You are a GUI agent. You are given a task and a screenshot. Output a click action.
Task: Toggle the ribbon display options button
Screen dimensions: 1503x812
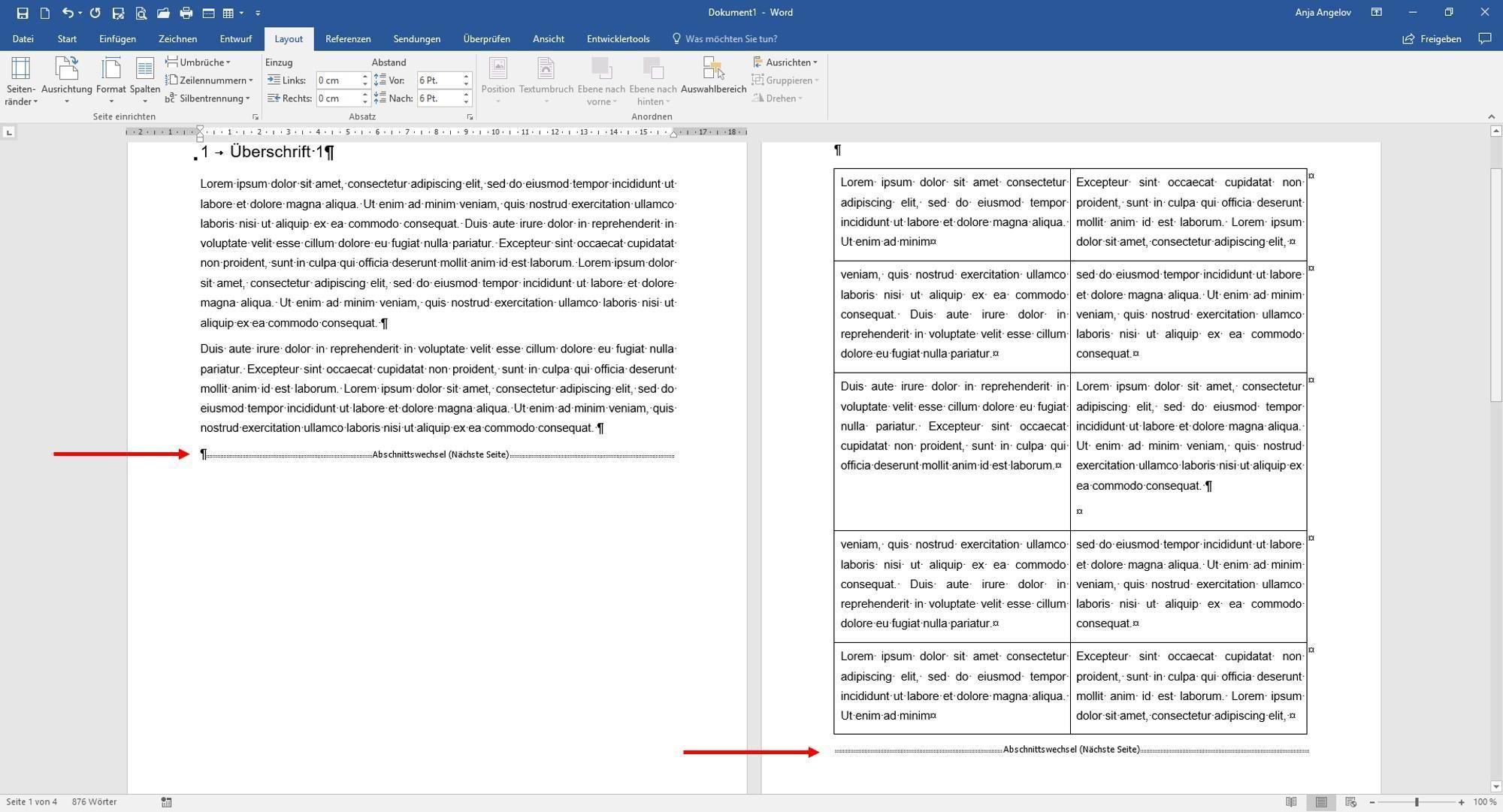pos(1377,12)
